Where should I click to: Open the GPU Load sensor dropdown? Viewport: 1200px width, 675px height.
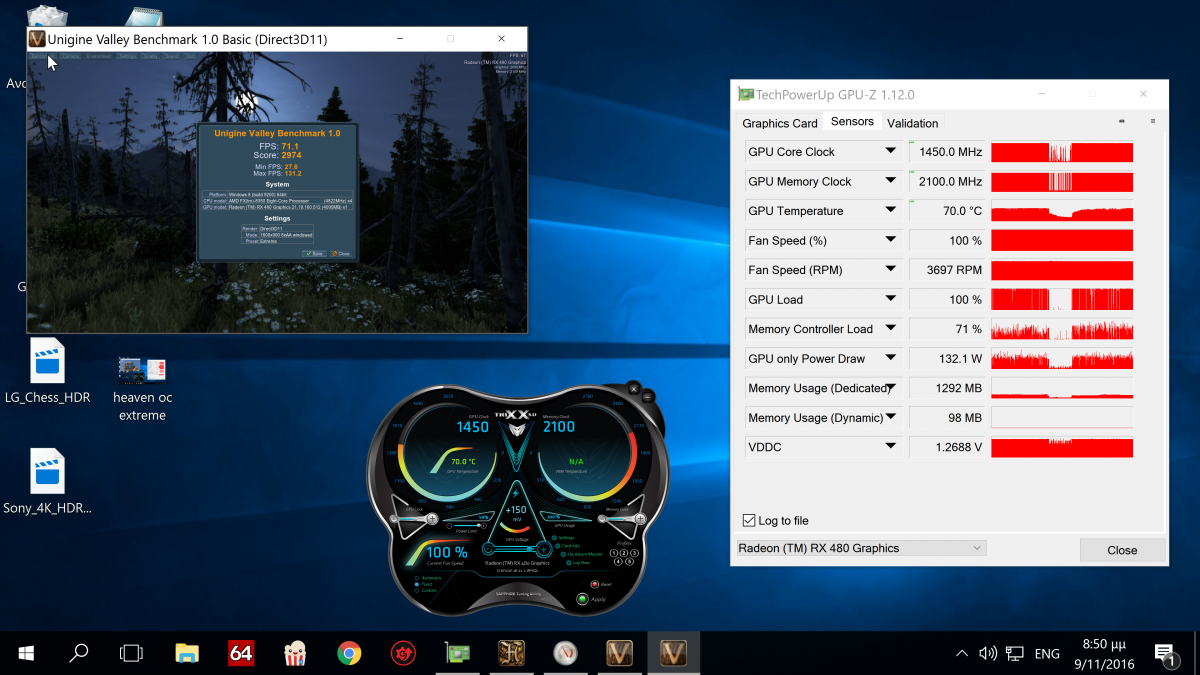890,299
